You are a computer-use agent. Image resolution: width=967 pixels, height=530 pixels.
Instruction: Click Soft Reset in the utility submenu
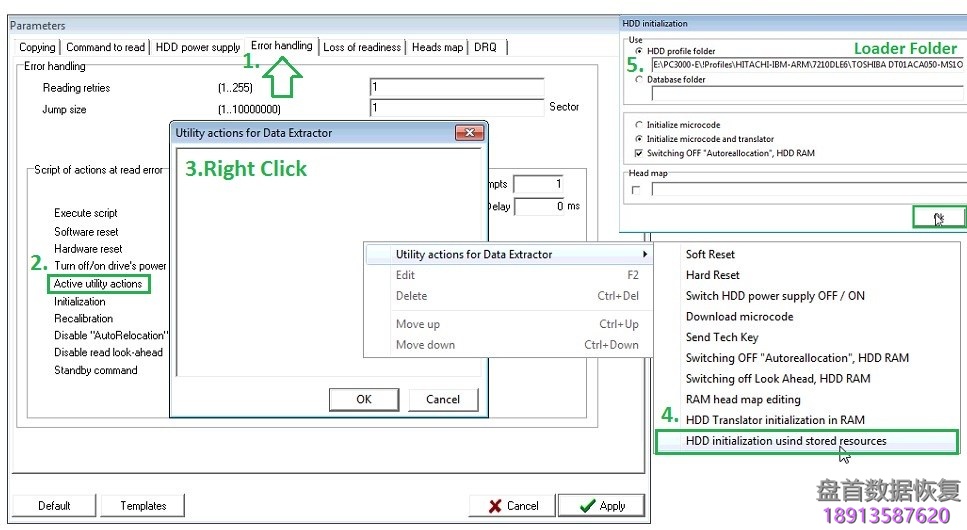point(710,254)
